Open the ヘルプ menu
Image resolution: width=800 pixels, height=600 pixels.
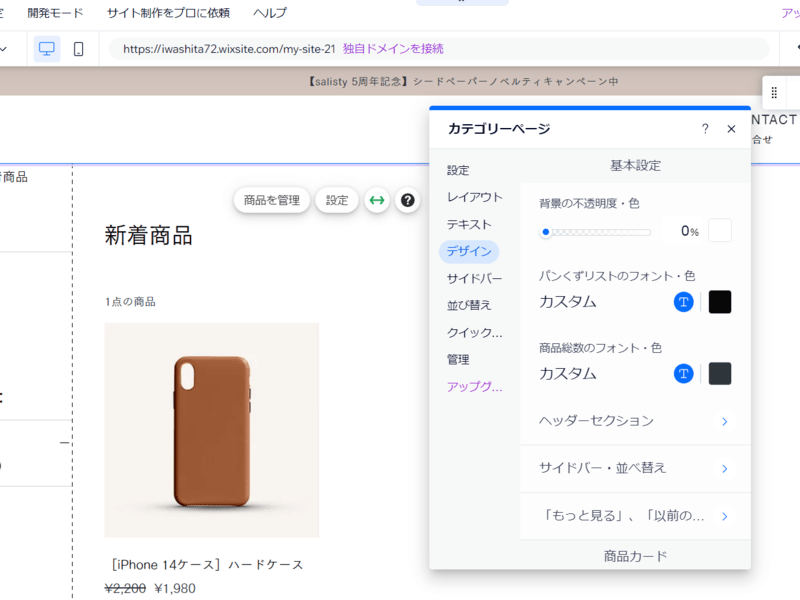pos(269,13)
